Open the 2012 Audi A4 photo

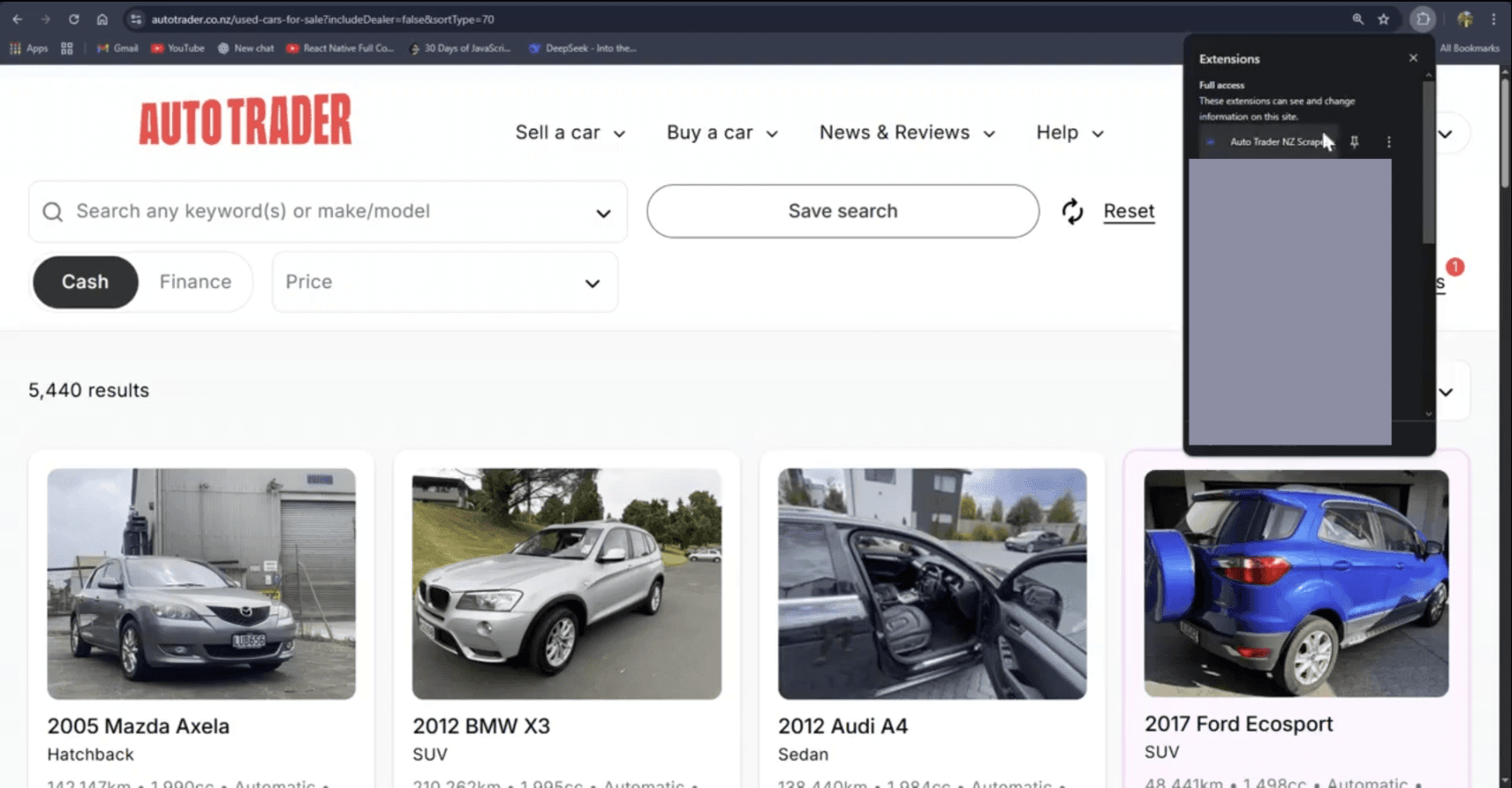(x=932, y=583)
